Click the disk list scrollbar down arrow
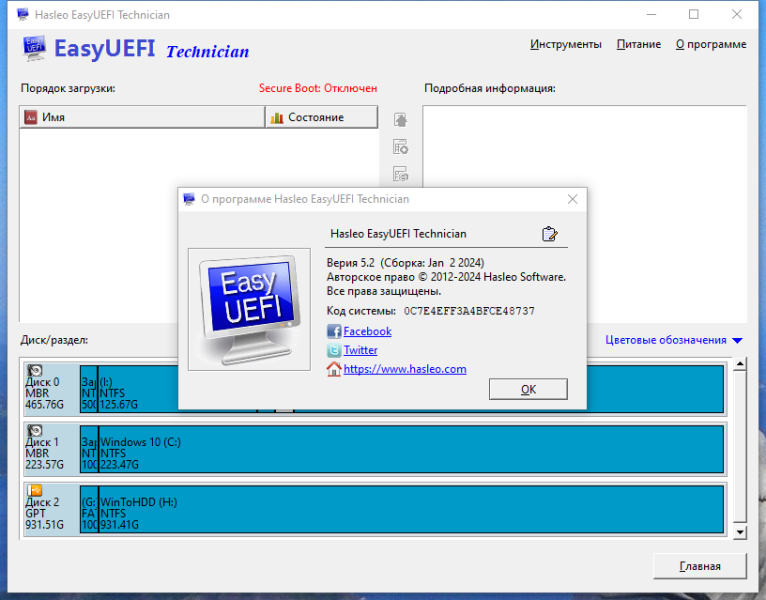Viewport: 766px width, 600px height. [740, 533]
